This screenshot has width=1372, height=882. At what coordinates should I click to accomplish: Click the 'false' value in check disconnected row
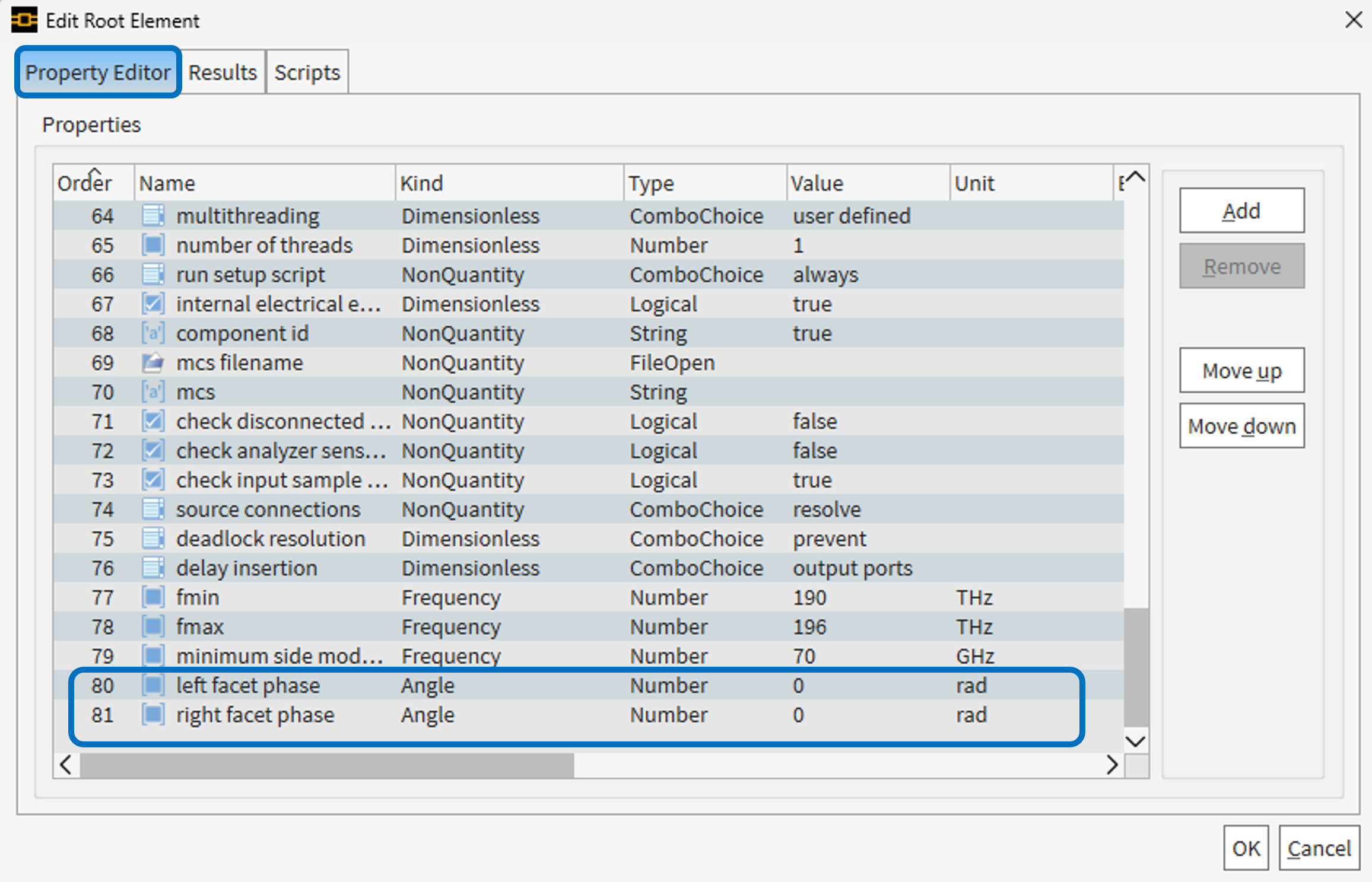(x=814, y=421)
